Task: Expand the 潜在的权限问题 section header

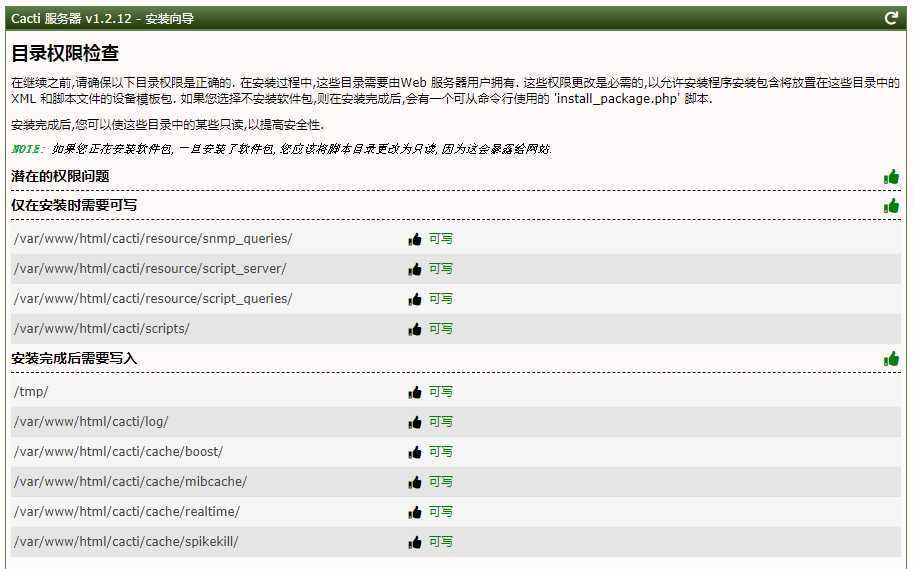Action: point(455,176)
